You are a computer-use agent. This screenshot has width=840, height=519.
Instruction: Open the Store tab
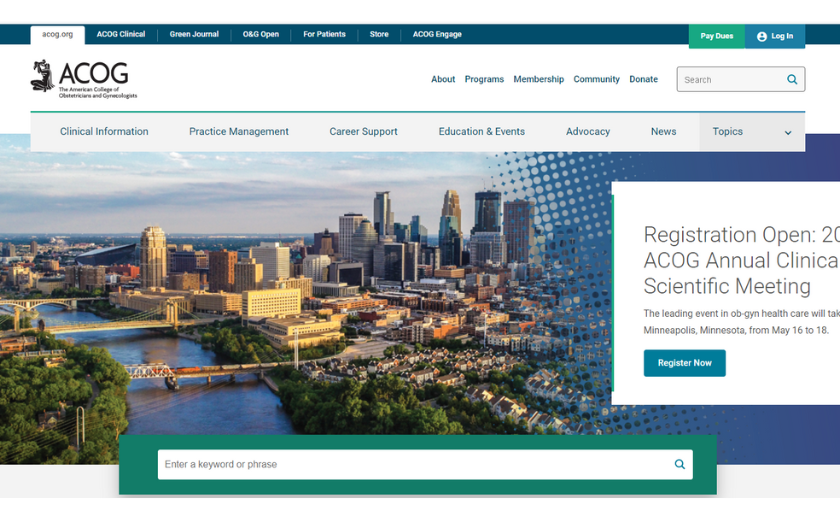(x=379, y=34)
